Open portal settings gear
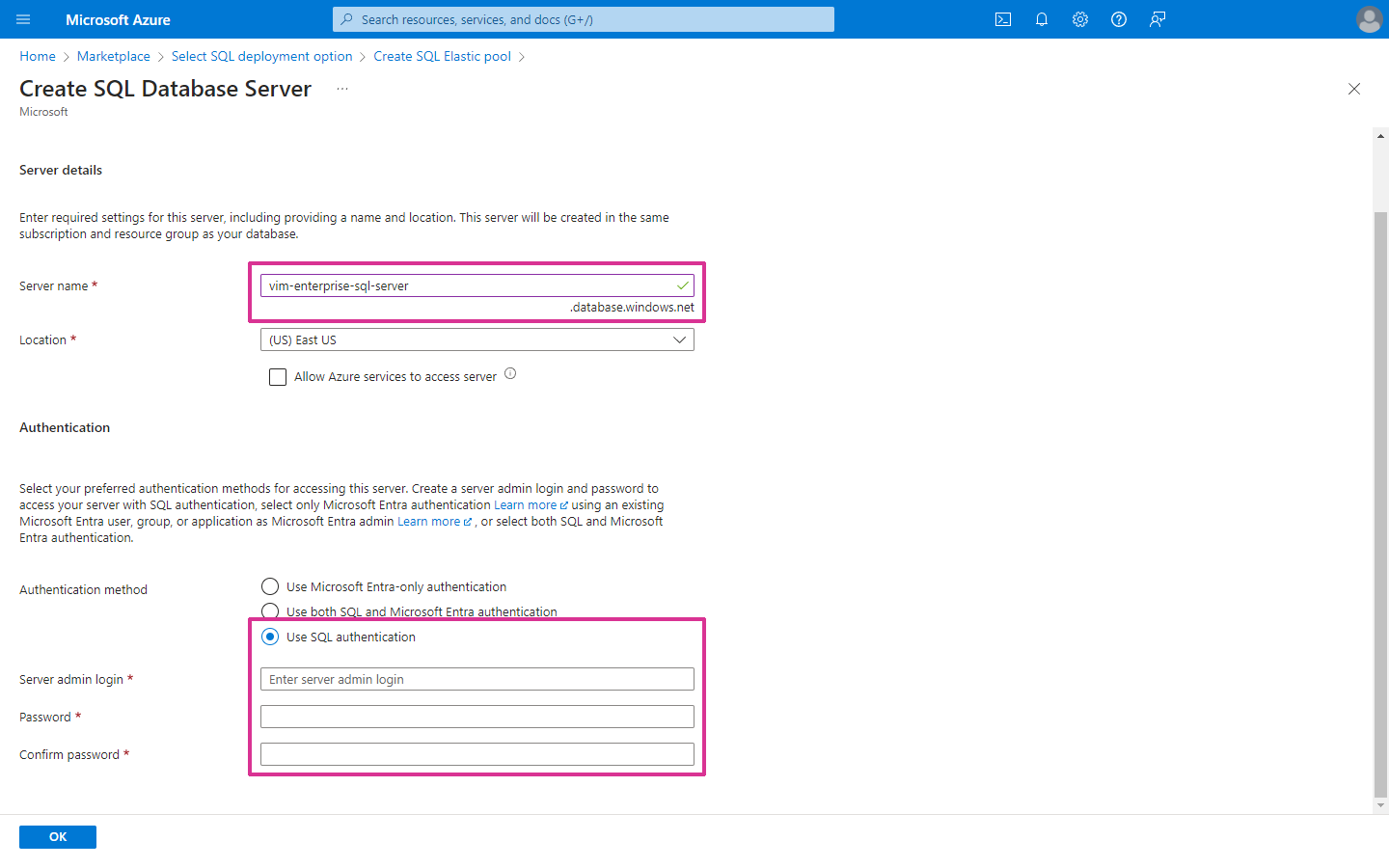 [1080, 19]
